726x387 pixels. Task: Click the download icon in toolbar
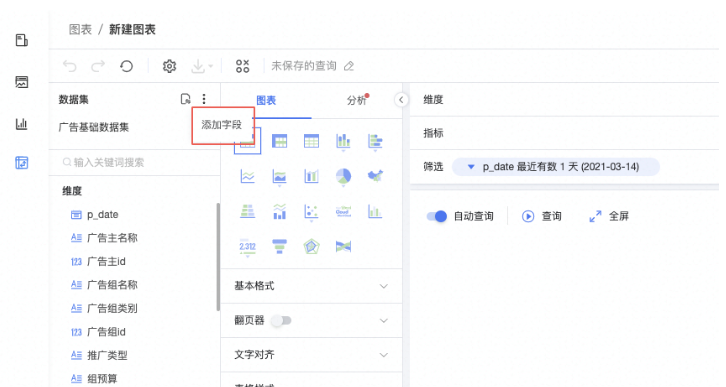(198, 66)
